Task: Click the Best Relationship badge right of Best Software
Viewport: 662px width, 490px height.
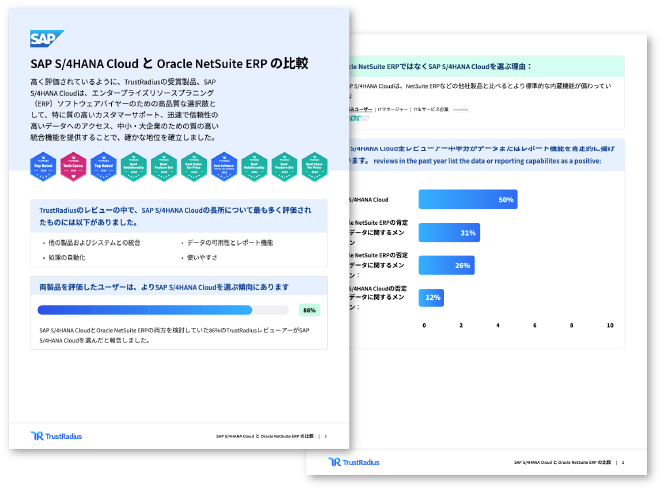Action: pyautogui.click(x=254, y=167)
